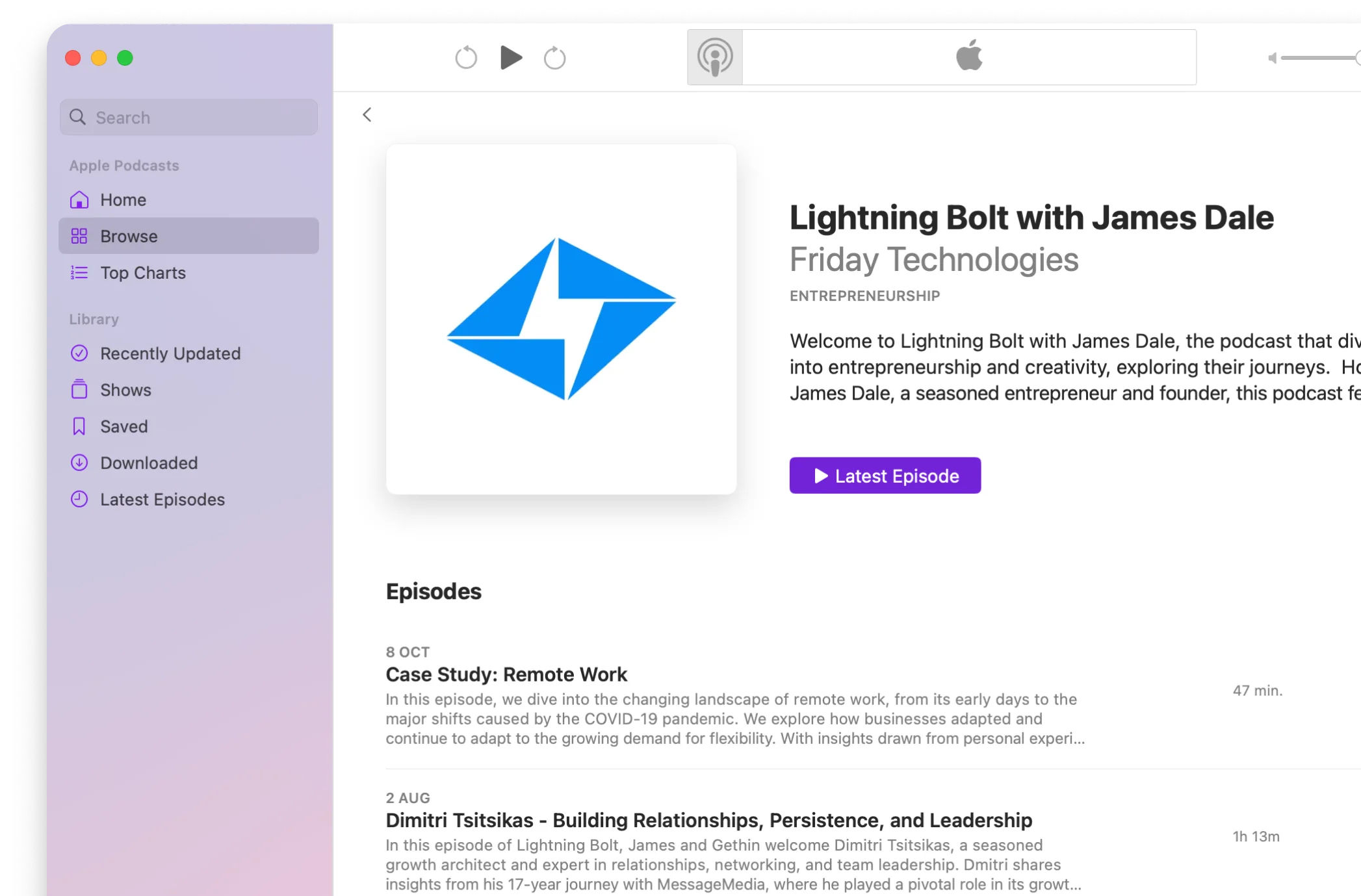This screenshot has height=896, width=1361.
Task: Open the Apple Podcasts now-playing panel
Action: (714, 57)
